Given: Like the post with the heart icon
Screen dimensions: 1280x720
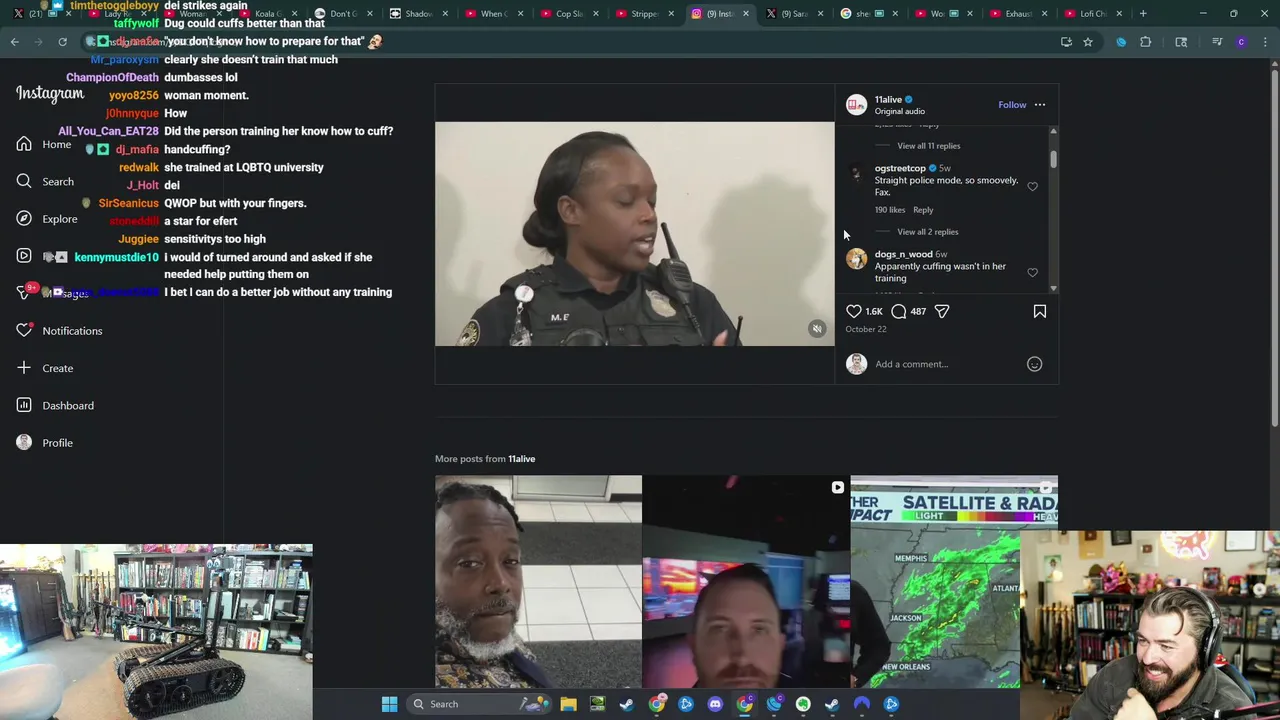Looking at the screenshot, I should coord(854,311).
